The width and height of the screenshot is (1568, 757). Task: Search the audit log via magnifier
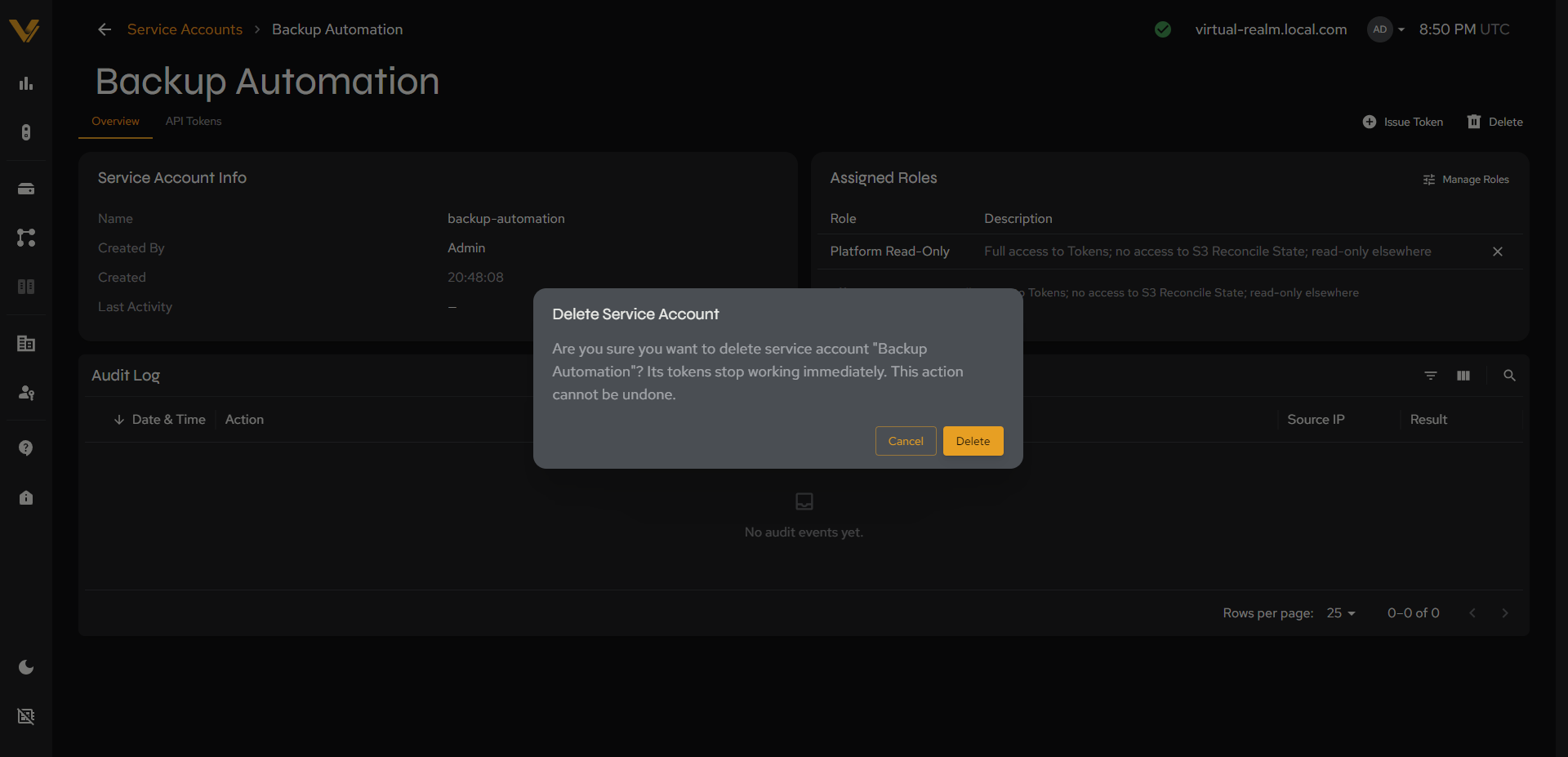pos(1509,376)
